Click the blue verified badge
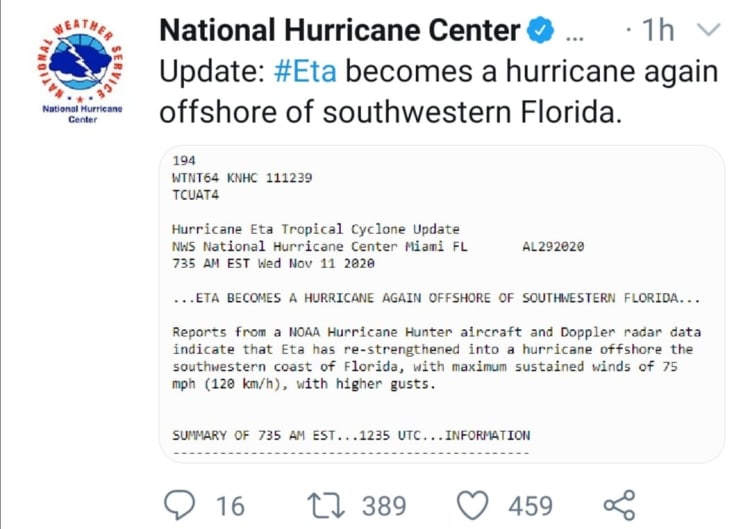This screenshot has height=529, width=750. (x=540, y=31)
